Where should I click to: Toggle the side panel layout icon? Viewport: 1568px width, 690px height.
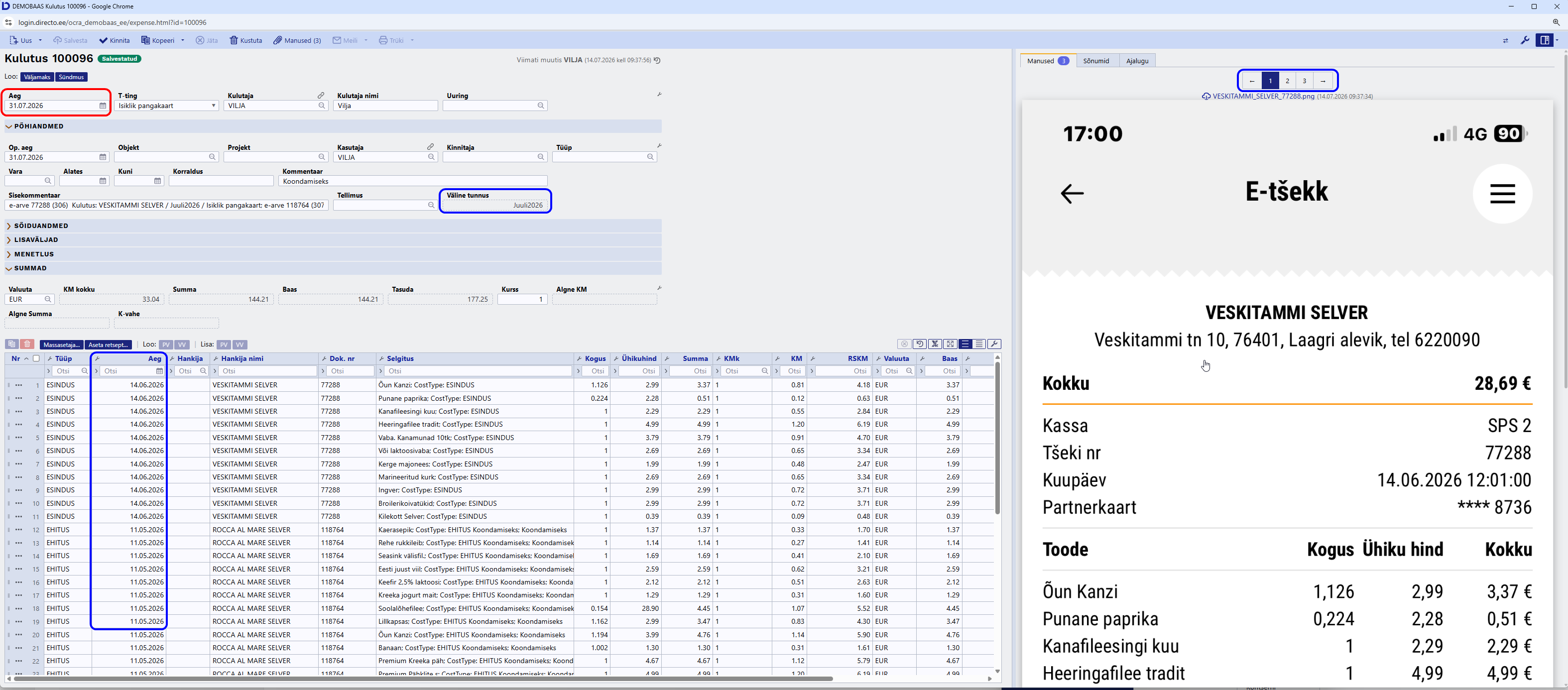click(1545, 41)
